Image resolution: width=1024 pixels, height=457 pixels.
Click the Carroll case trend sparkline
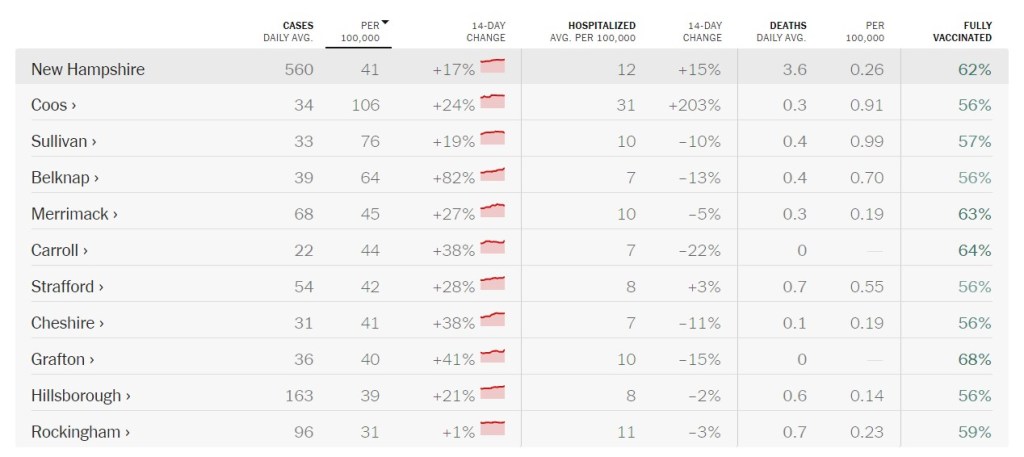492,247
